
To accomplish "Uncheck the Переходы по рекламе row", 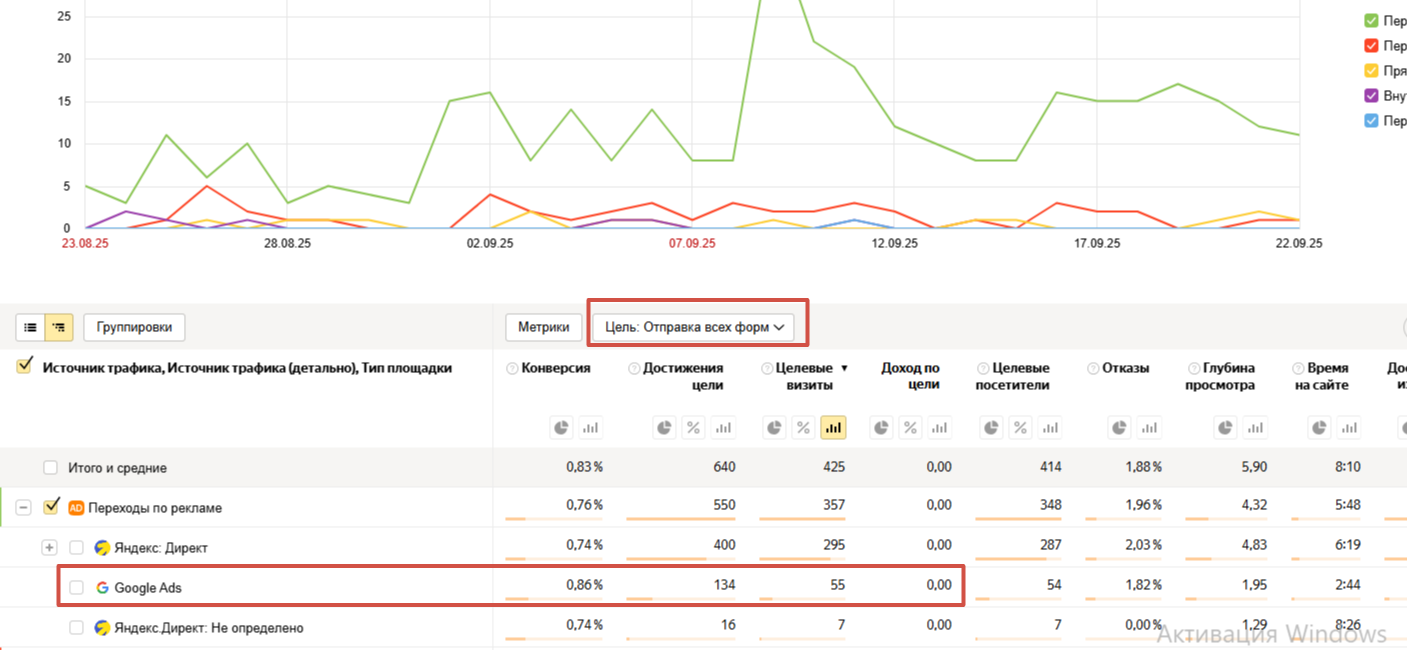I will [51, 507].
